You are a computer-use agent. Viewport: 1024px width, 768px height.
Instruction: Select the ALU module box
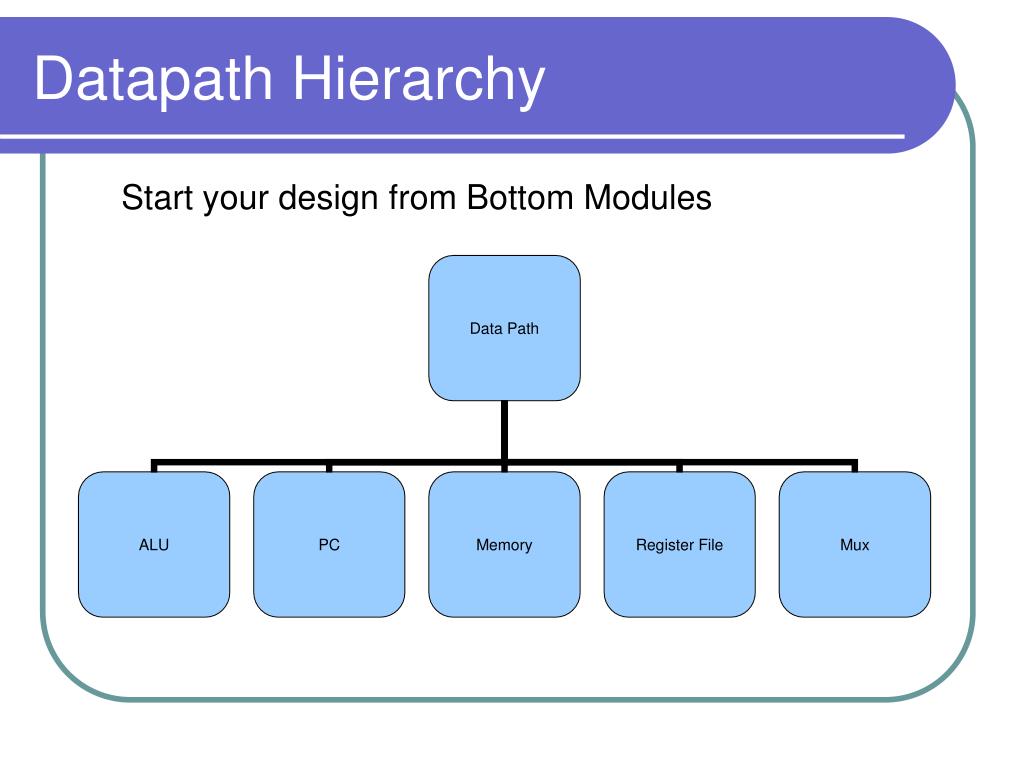(154, 544)
